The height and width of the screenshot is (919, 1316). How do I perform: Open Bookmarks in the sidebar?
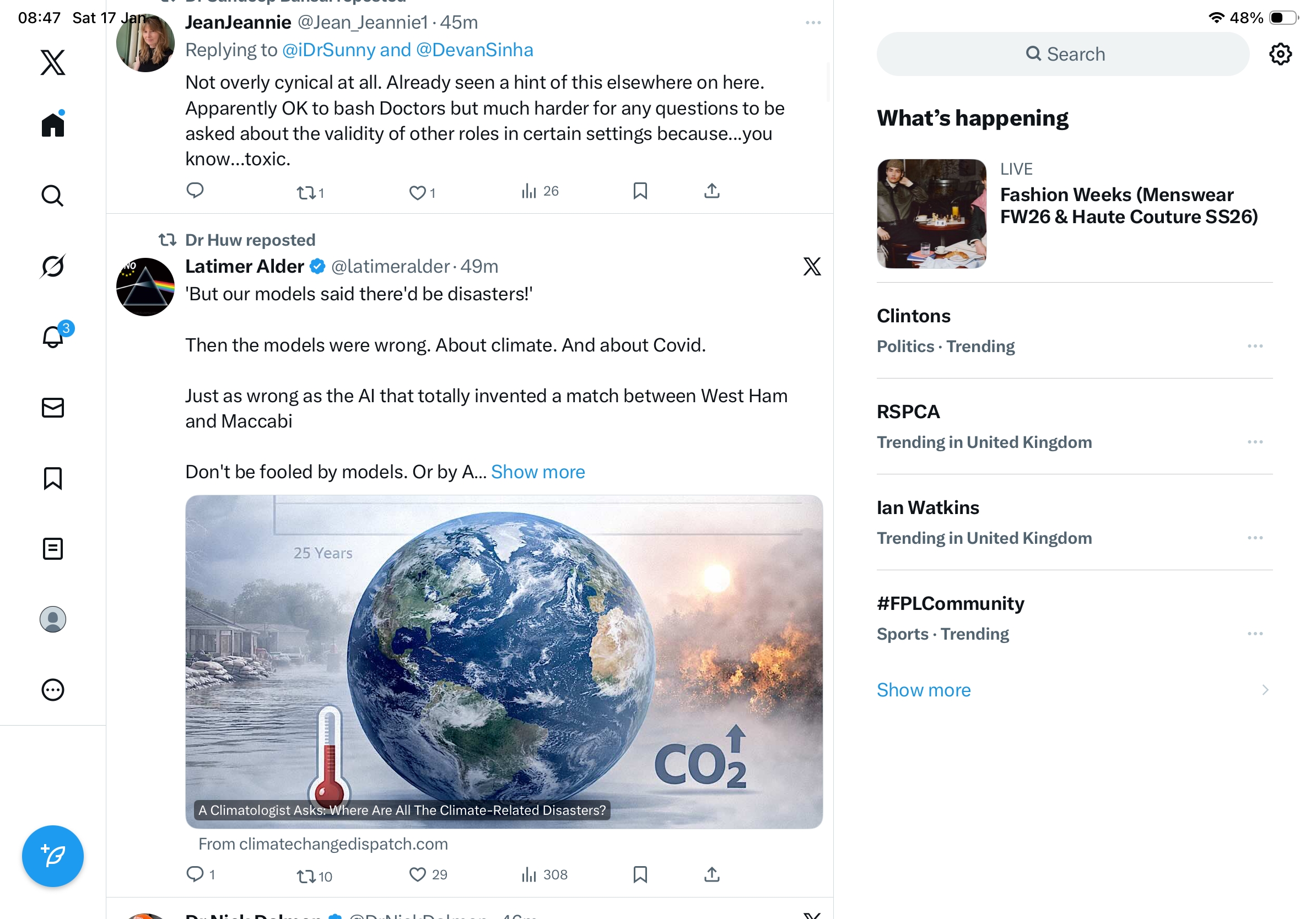pos(53,478)
